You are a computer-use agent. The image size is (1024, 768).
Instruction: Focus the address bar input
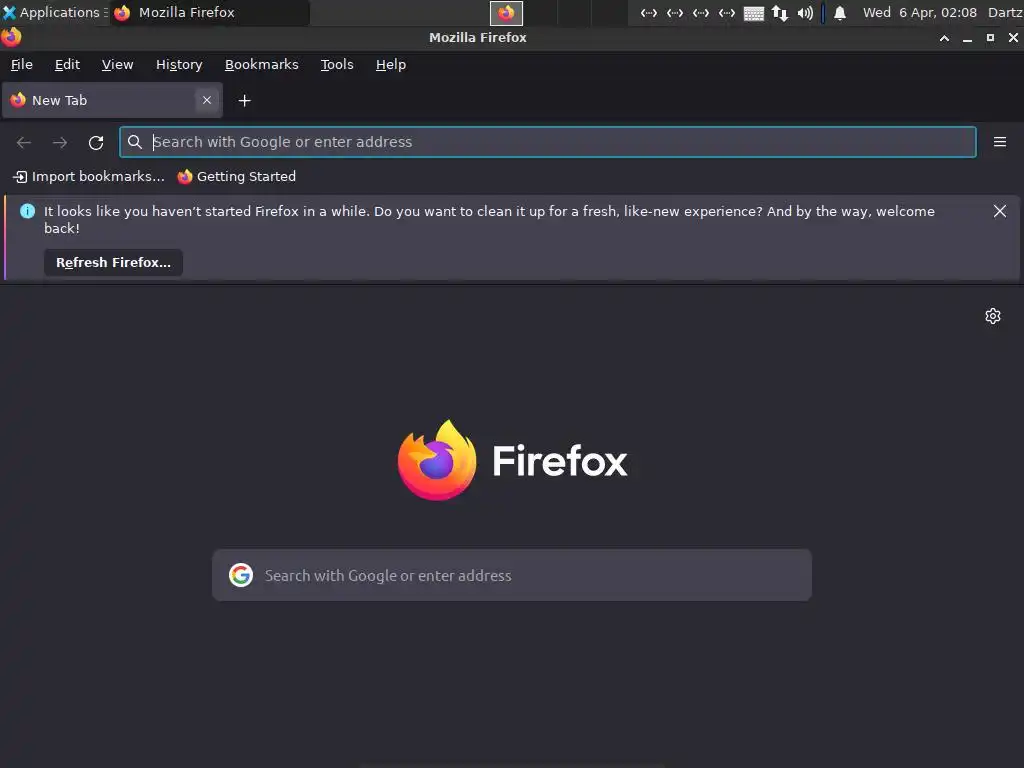click(x=548, y=142)
